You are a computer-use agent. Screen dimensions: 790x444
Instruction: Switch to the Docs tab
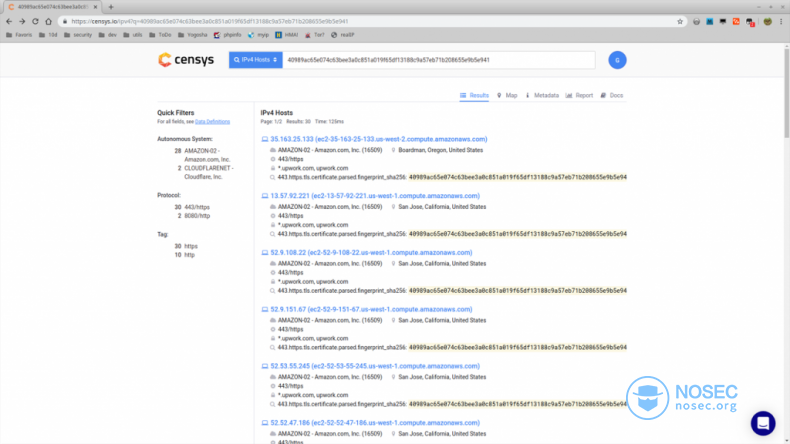point(612,95)
